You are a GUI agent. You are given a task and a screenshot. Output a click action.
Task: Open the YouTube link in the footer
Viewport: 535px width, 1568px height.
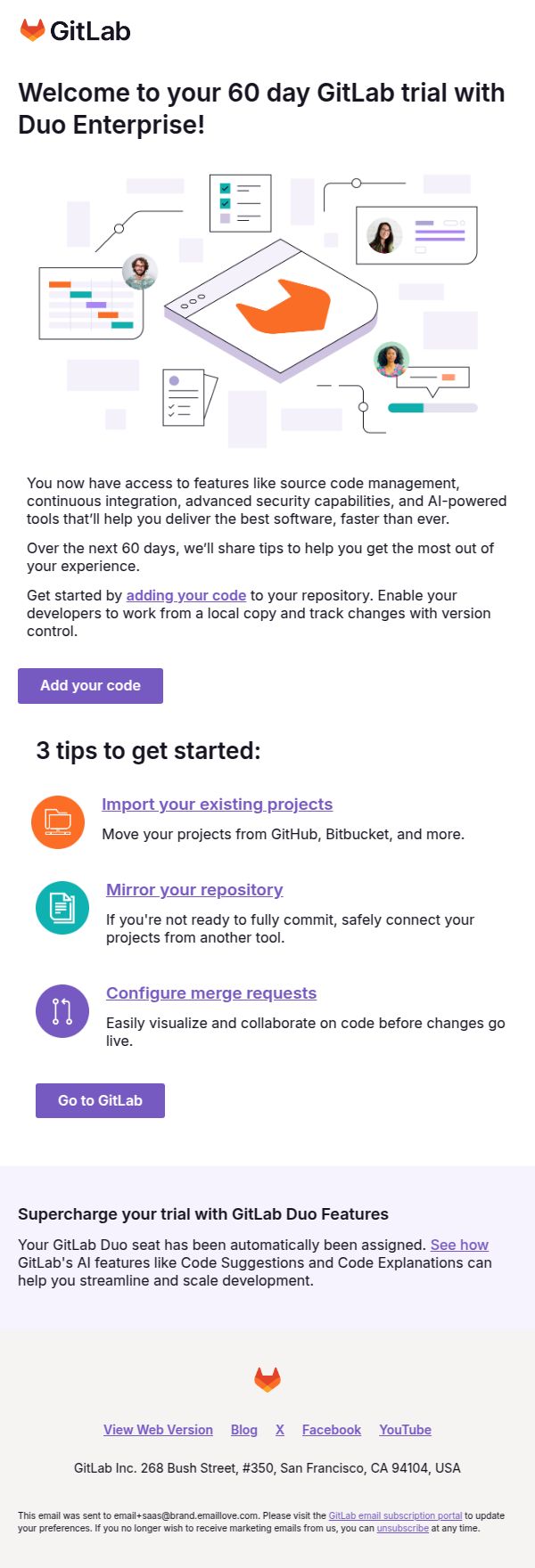[405, 1429]
